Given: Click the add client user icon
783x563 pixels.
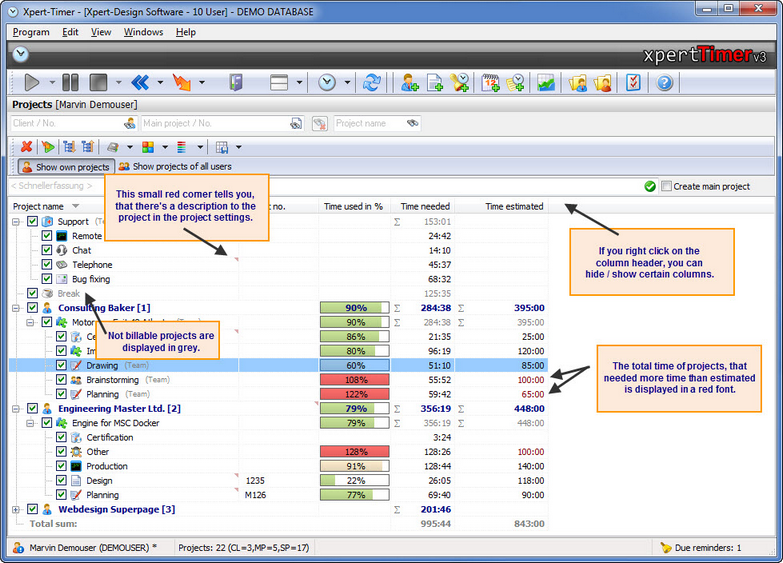Looking at the screenshot, I should pyautogui.click(x=409, y=82).
